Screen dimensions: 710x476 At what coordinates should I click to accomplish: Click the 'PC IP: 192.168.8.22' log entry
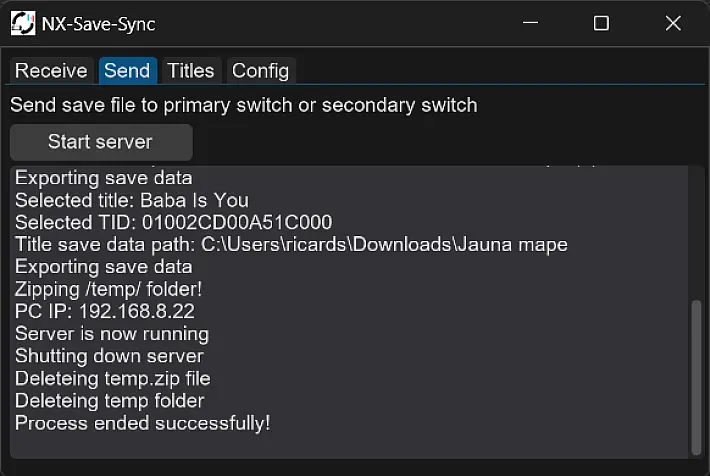105,312
